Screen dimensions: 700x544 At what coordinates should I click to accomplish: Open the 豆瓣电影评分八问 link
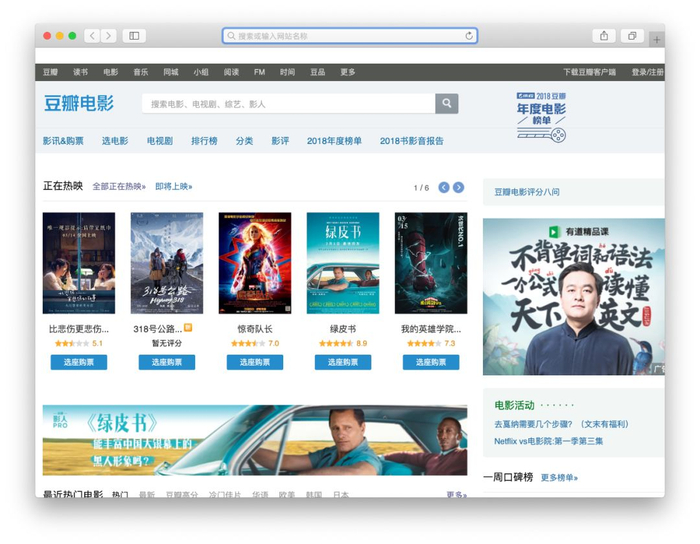tap(527, 192)
